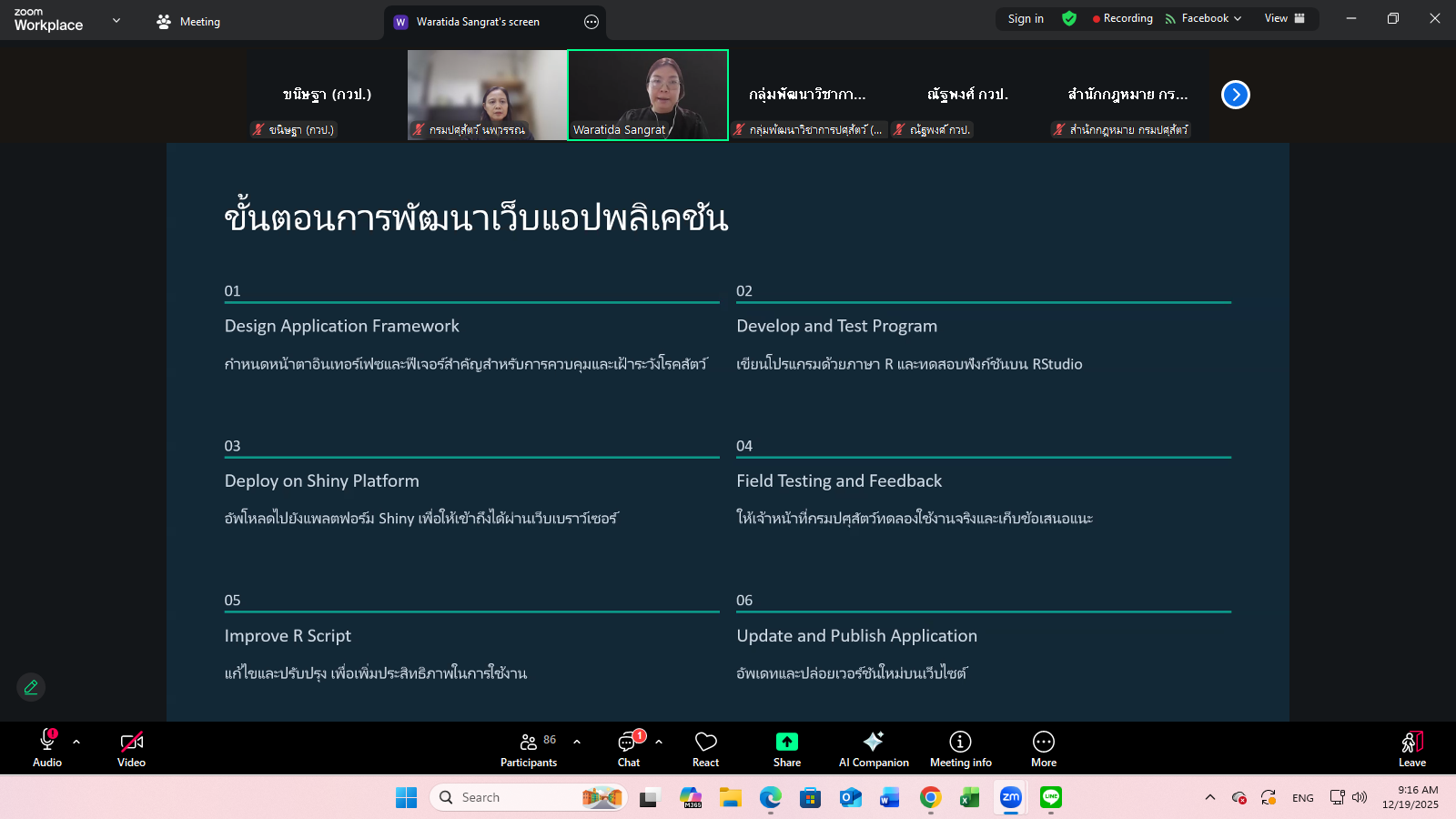Viewport: 1456px width, 819px height.
Task: Click the Sign in button
Action: (1026, 18)
